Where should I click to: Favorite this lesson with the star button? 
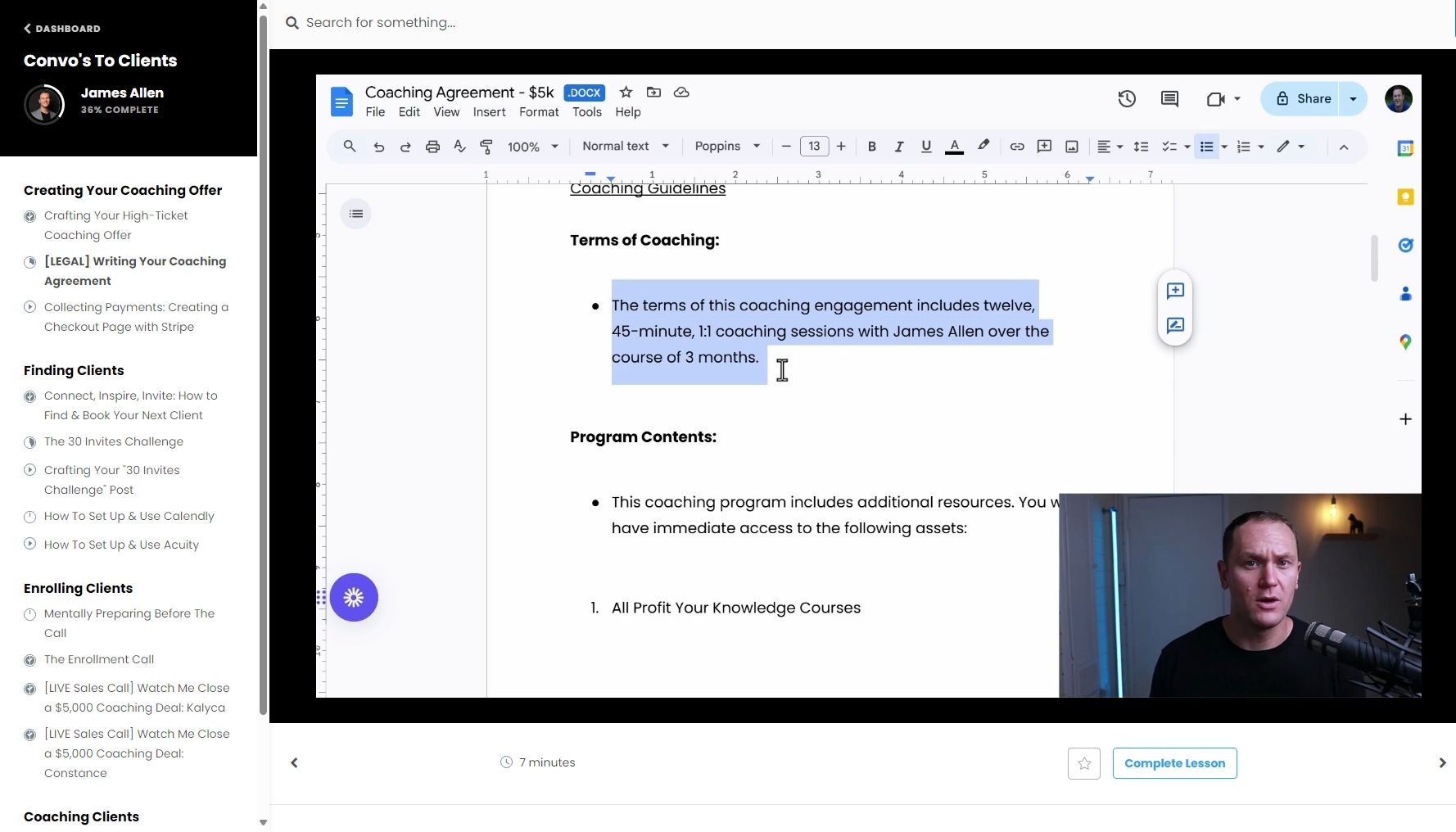[x=1084, y=763]
